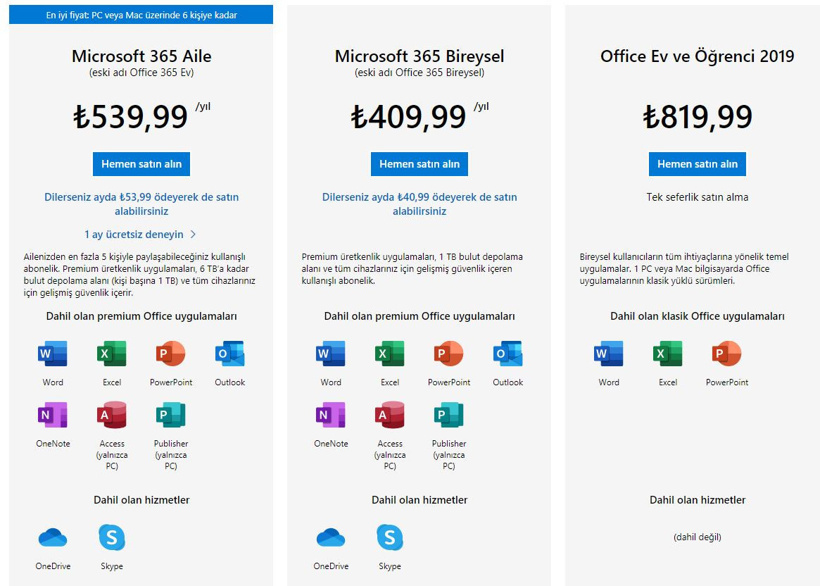Select the Word icon in Microsoft 365 Aile plan
The image size is (820, 586).
coord(53,355)
